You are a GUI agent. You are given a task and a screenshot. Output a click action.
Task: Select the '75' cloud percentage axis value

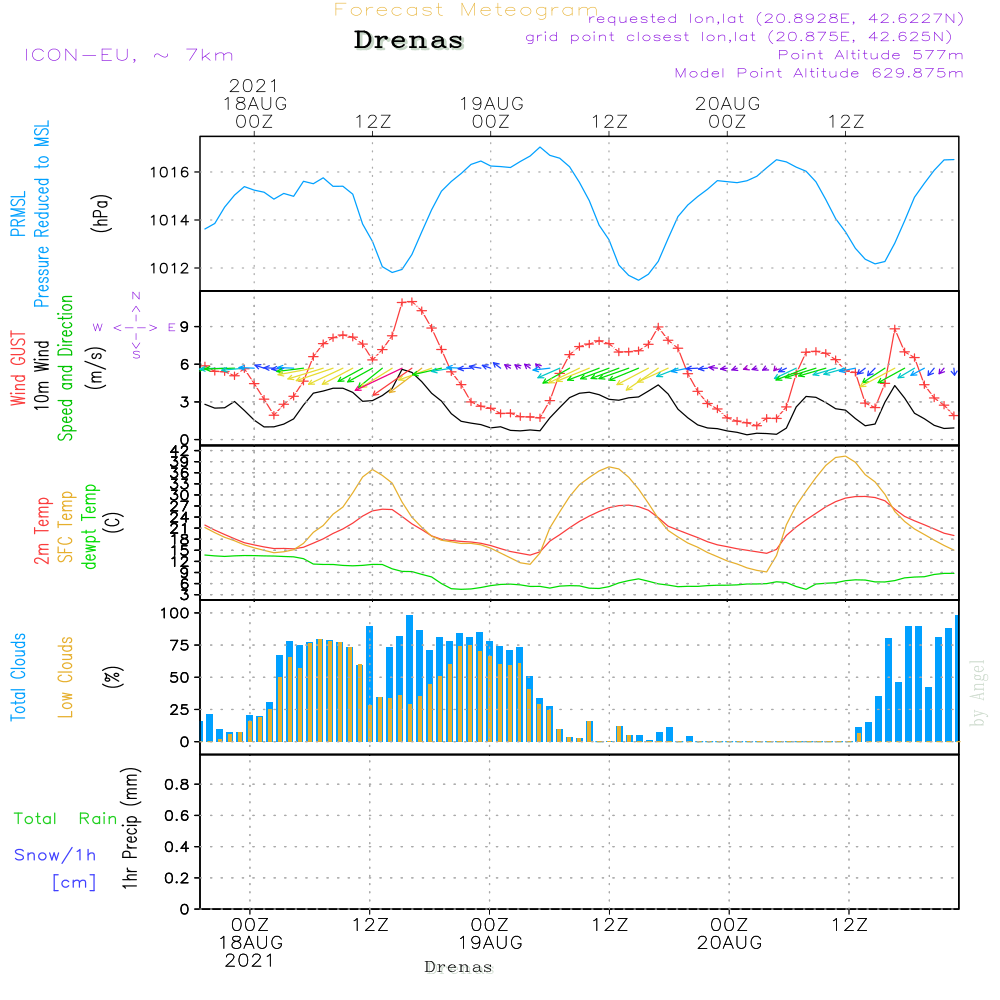point(180,645)
